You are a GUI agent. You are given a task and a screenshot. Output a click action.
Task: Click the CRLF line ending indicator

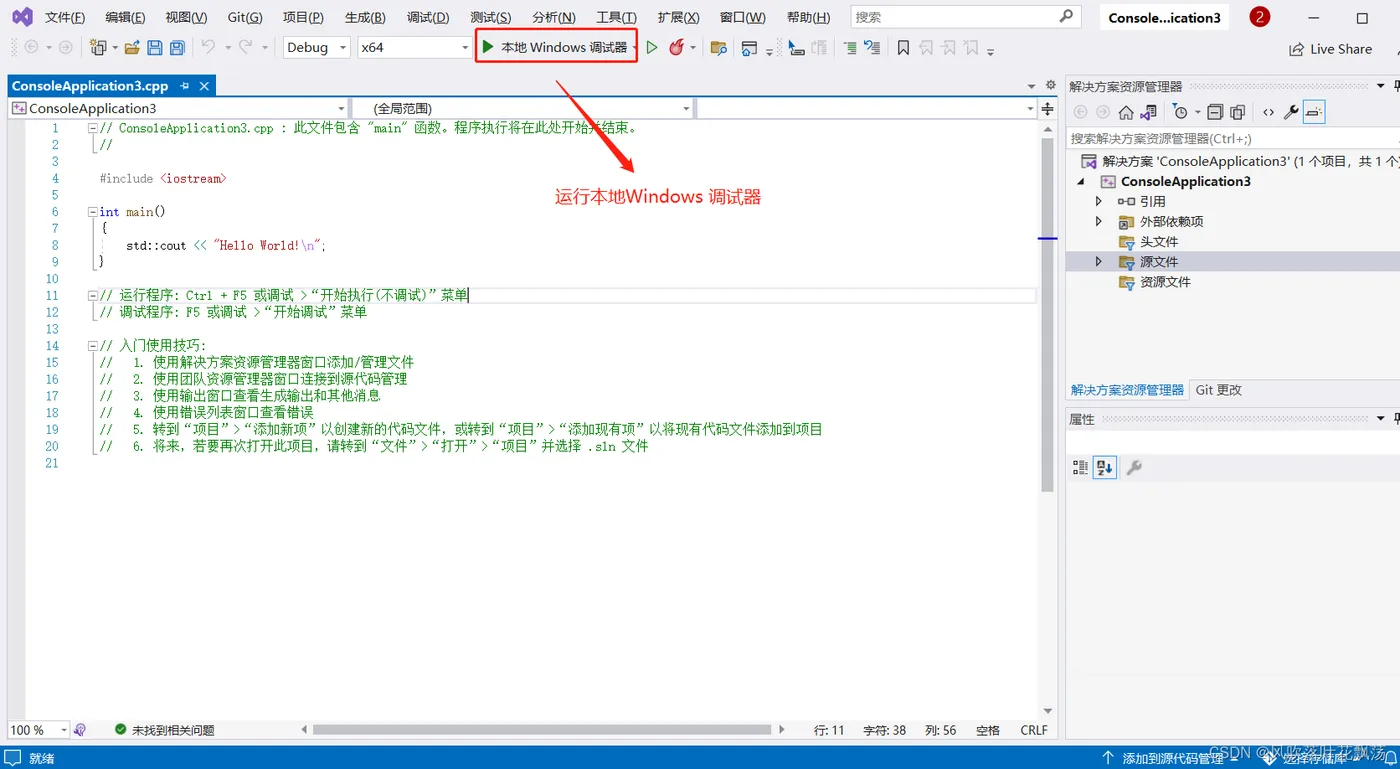point(1034,730)
